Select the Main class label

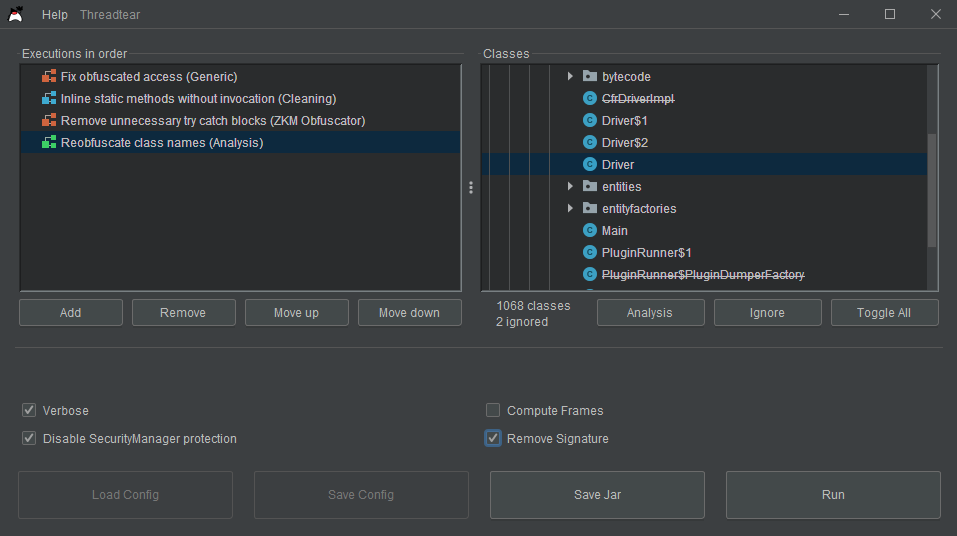click(x=615, y=230)
